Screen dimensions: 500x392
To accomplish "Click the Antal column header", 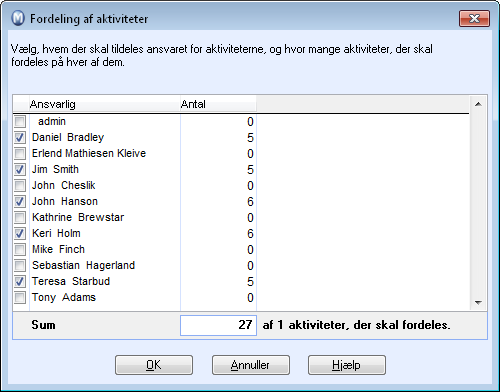I will pyautogui.click(x=218, y=104).
